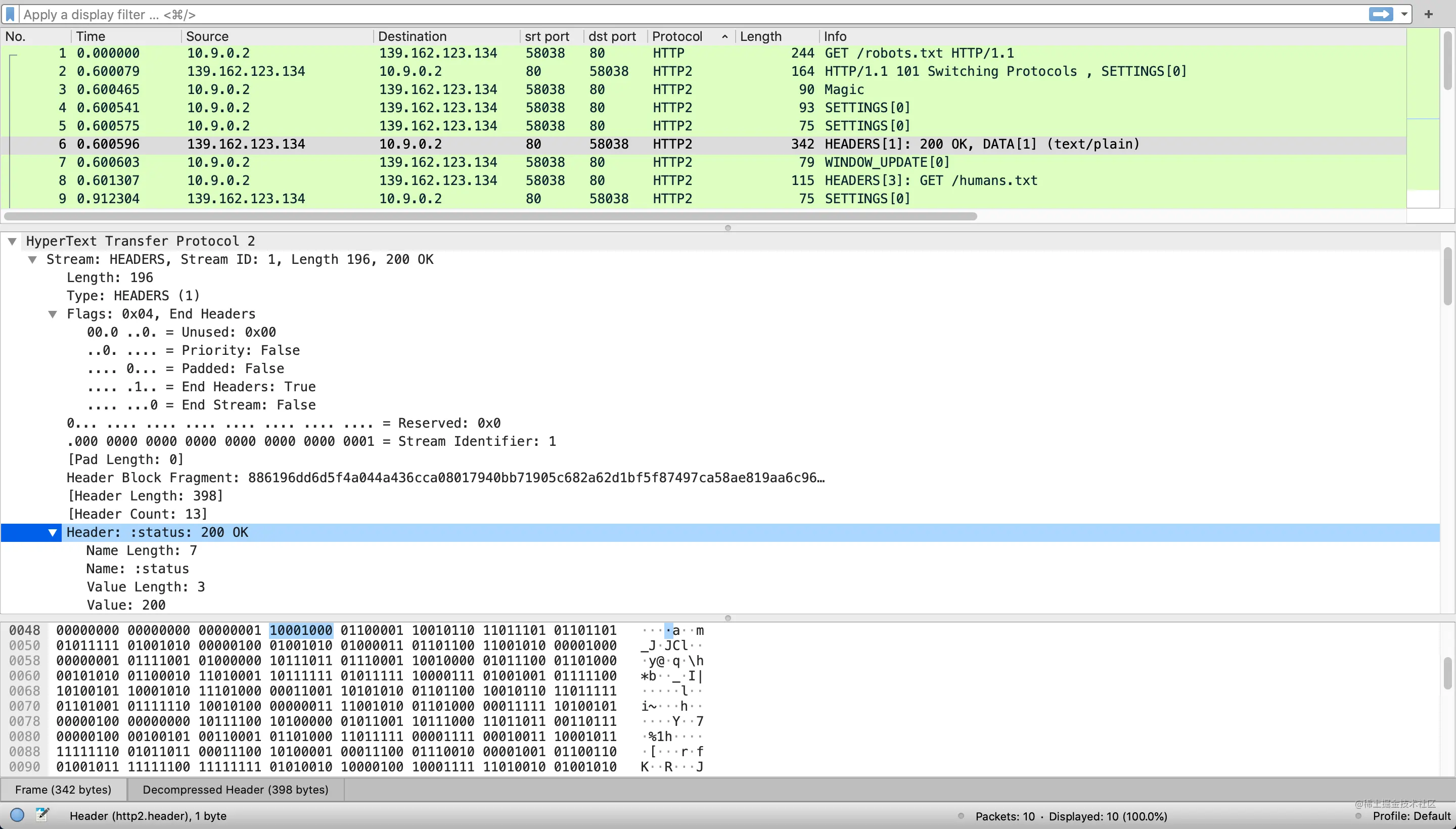
Task: Click the packet list horizontal scrollbar
Action: (490, 216)
